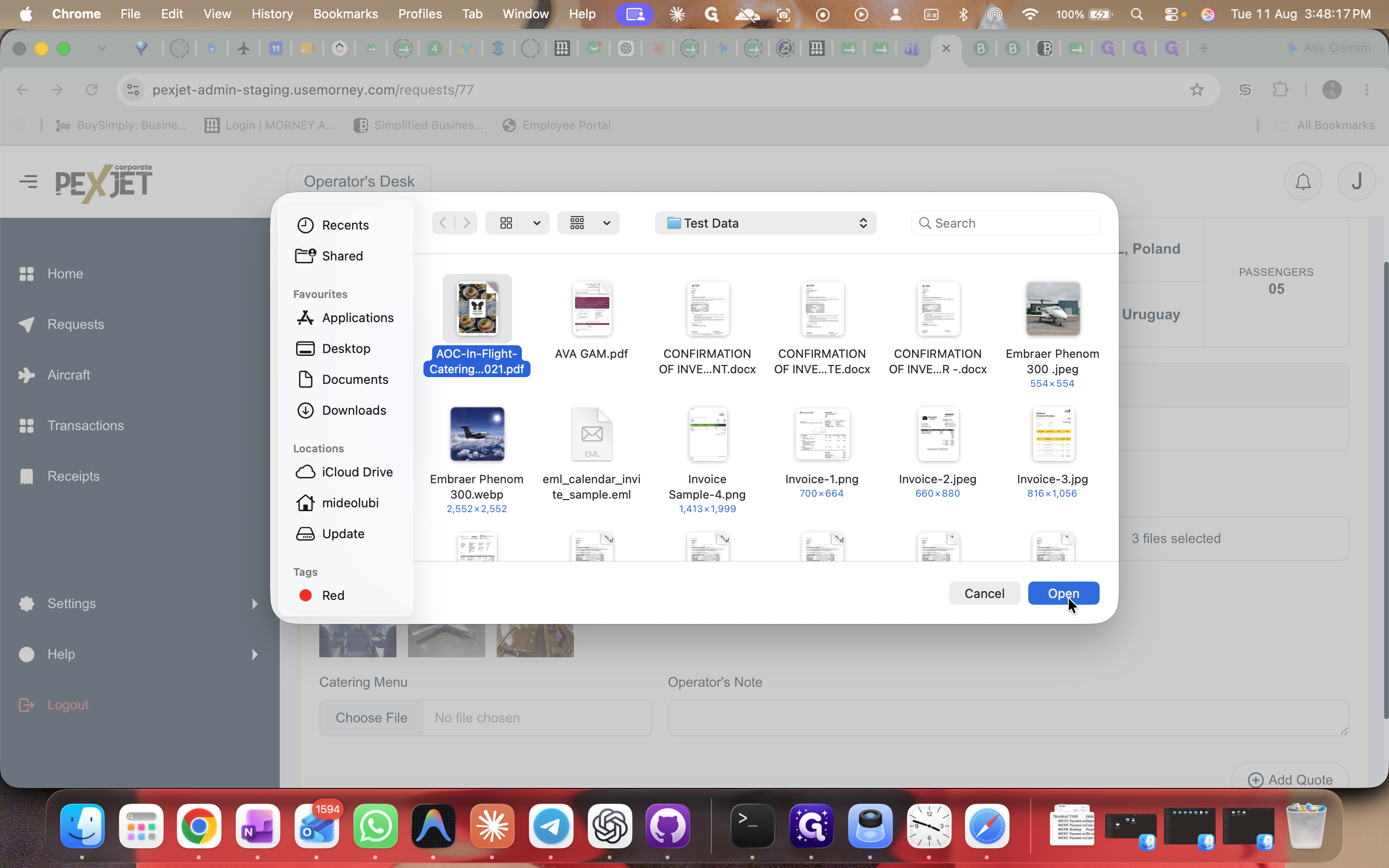Select the Embraer Phenom 300 .jpeg image
Image resolution: width=1389 pixels, height=868 pixels.
point(1053,335)
